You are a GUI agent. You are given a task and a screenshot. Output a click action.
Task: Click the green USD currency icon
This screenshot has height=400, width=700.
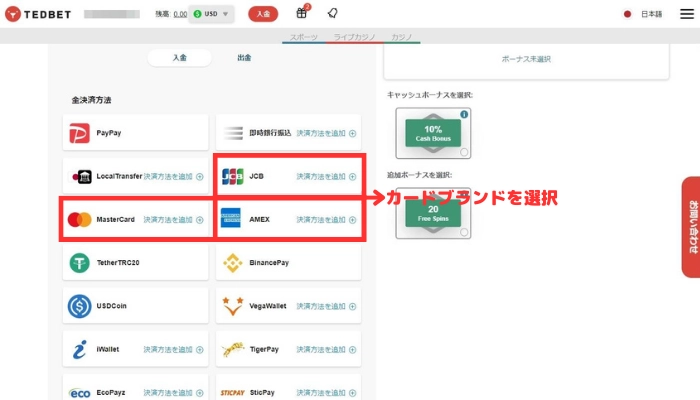coord(197,14)
